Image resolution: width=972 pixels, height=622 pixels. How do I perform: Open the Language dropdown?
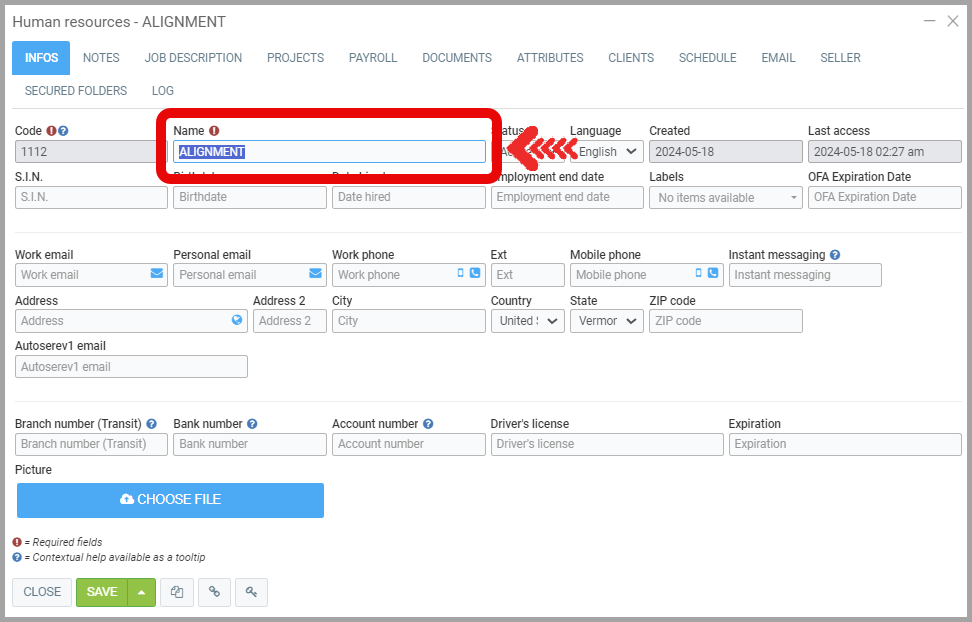click(x=607, y=152)
